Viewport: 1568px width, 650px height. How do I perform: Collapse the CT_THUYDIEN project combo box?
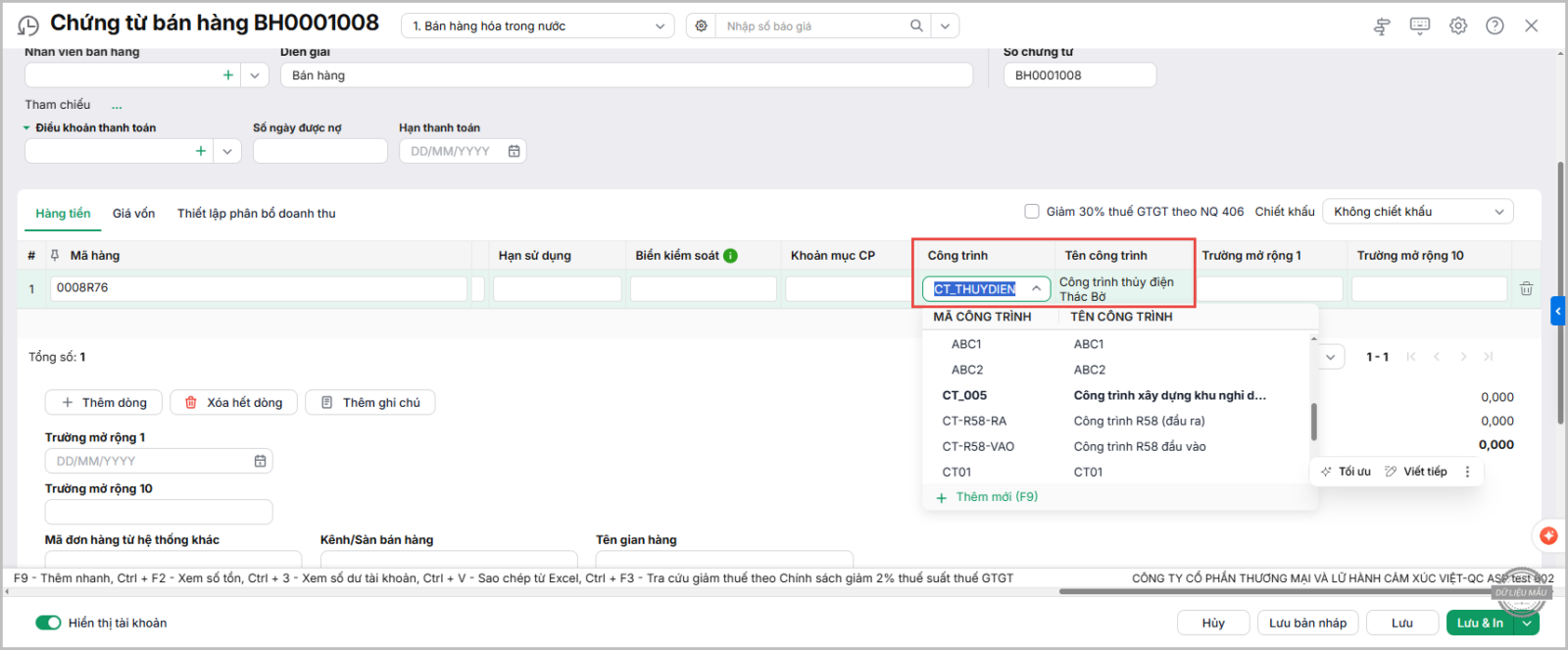pos(1036,288)
